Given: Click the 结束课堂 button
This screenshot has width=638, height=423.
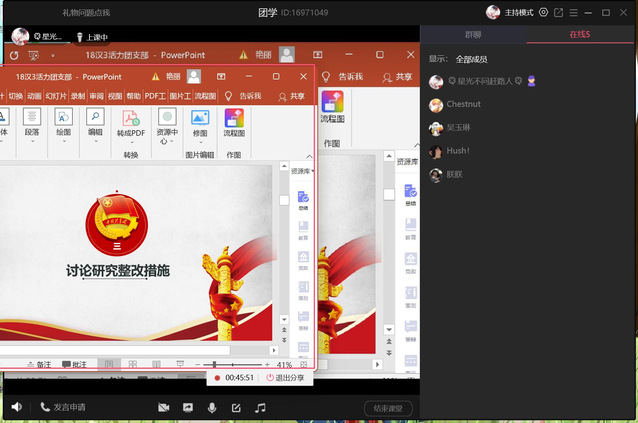Looking at the screenshot, I should 388,408.
